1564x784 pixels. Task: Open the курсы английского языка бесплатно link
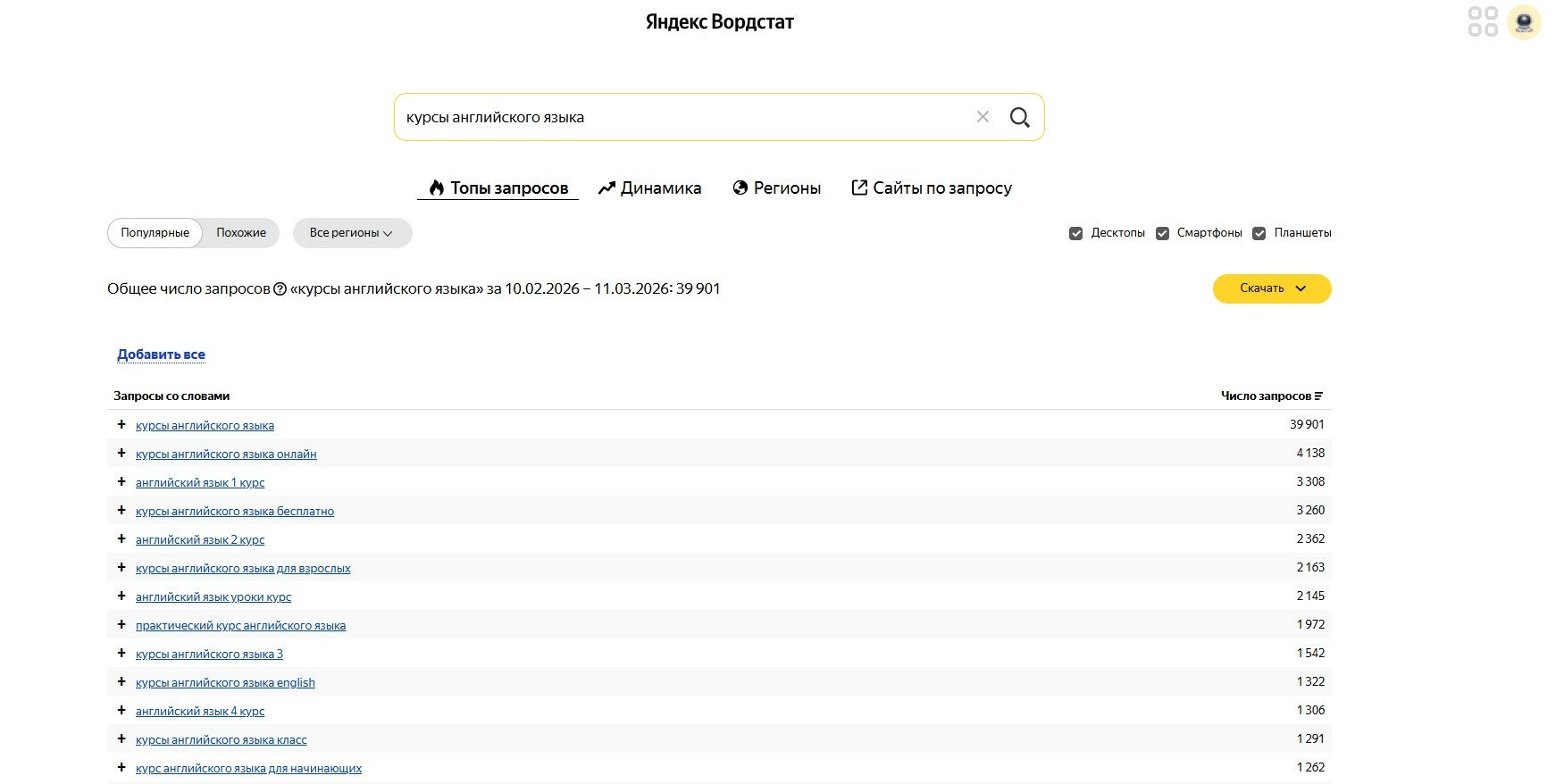pyautogui.click(x=235, y=512)
